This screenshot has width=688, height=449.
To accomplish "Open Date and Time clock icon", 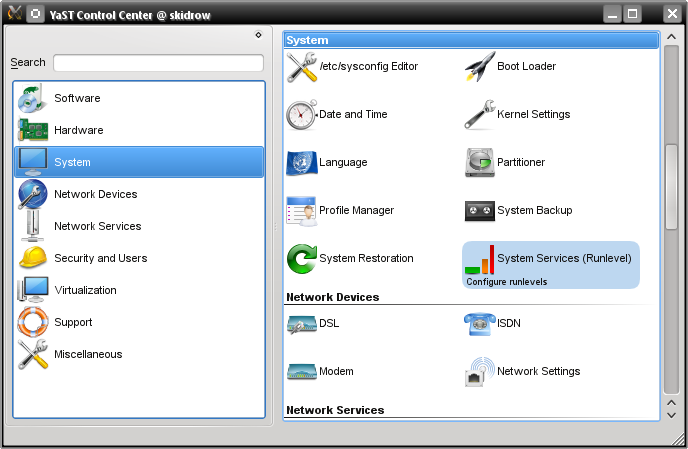I will (x=301, y=115).
